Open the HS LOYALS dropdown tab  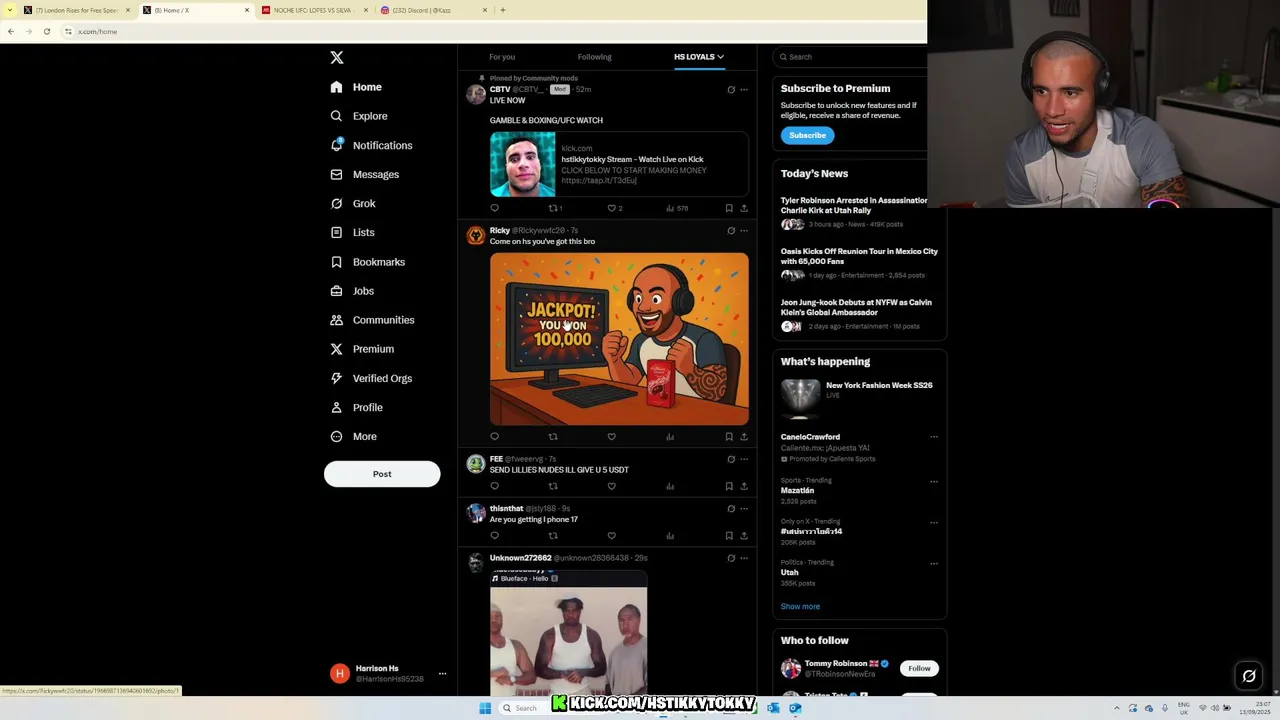pos(699,57)
